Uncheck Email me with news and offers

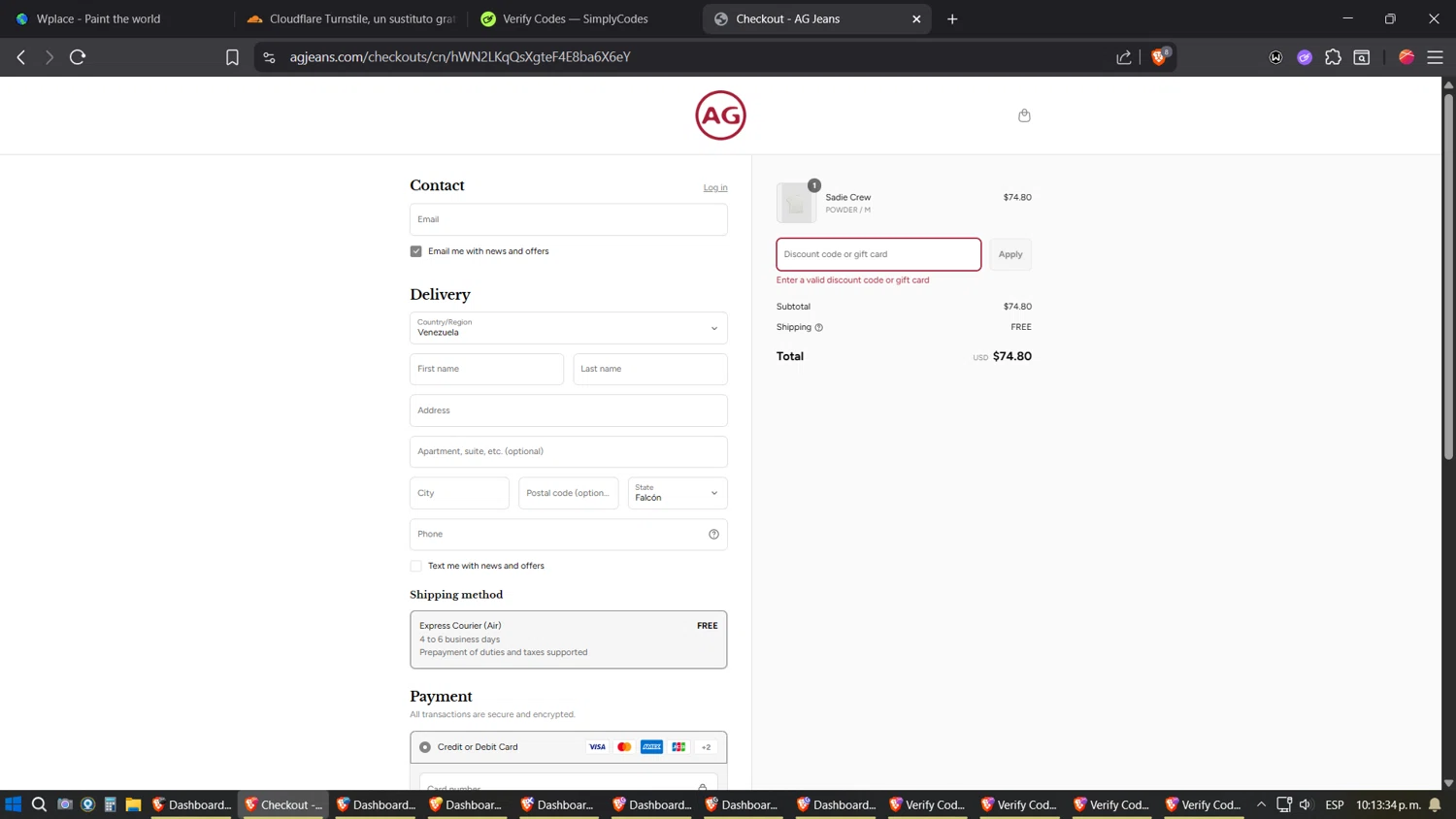coord(415,251)
